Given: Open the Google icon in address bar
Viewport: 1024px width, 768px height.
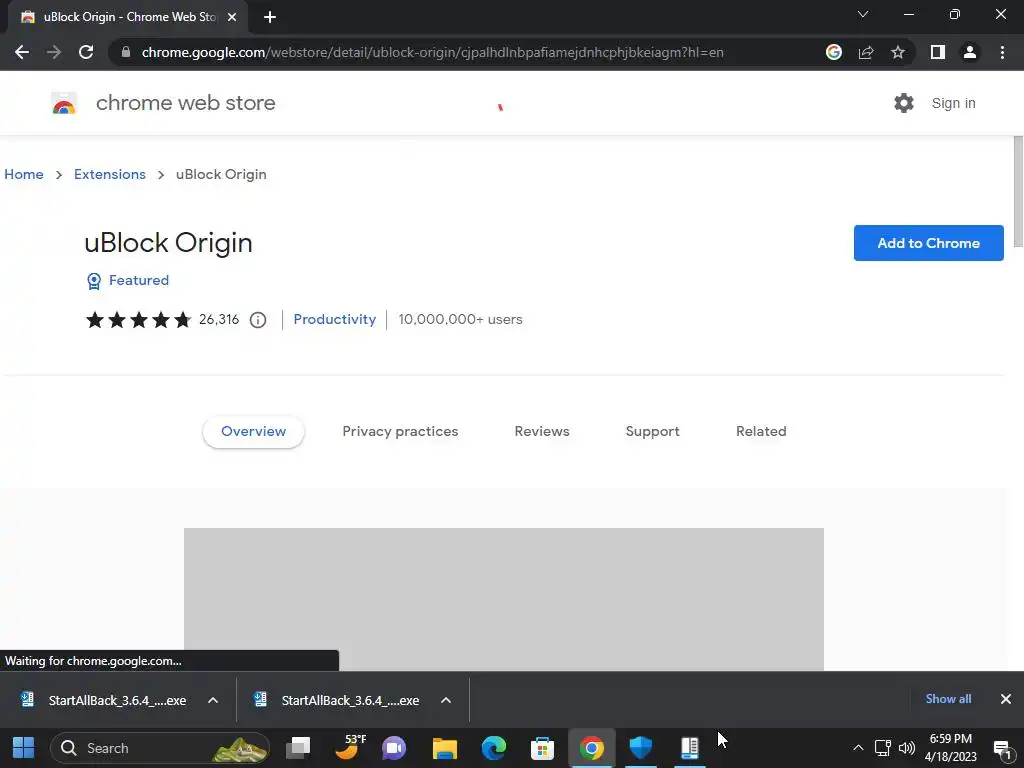Looking at the screenshot, I should pos(834,52).
